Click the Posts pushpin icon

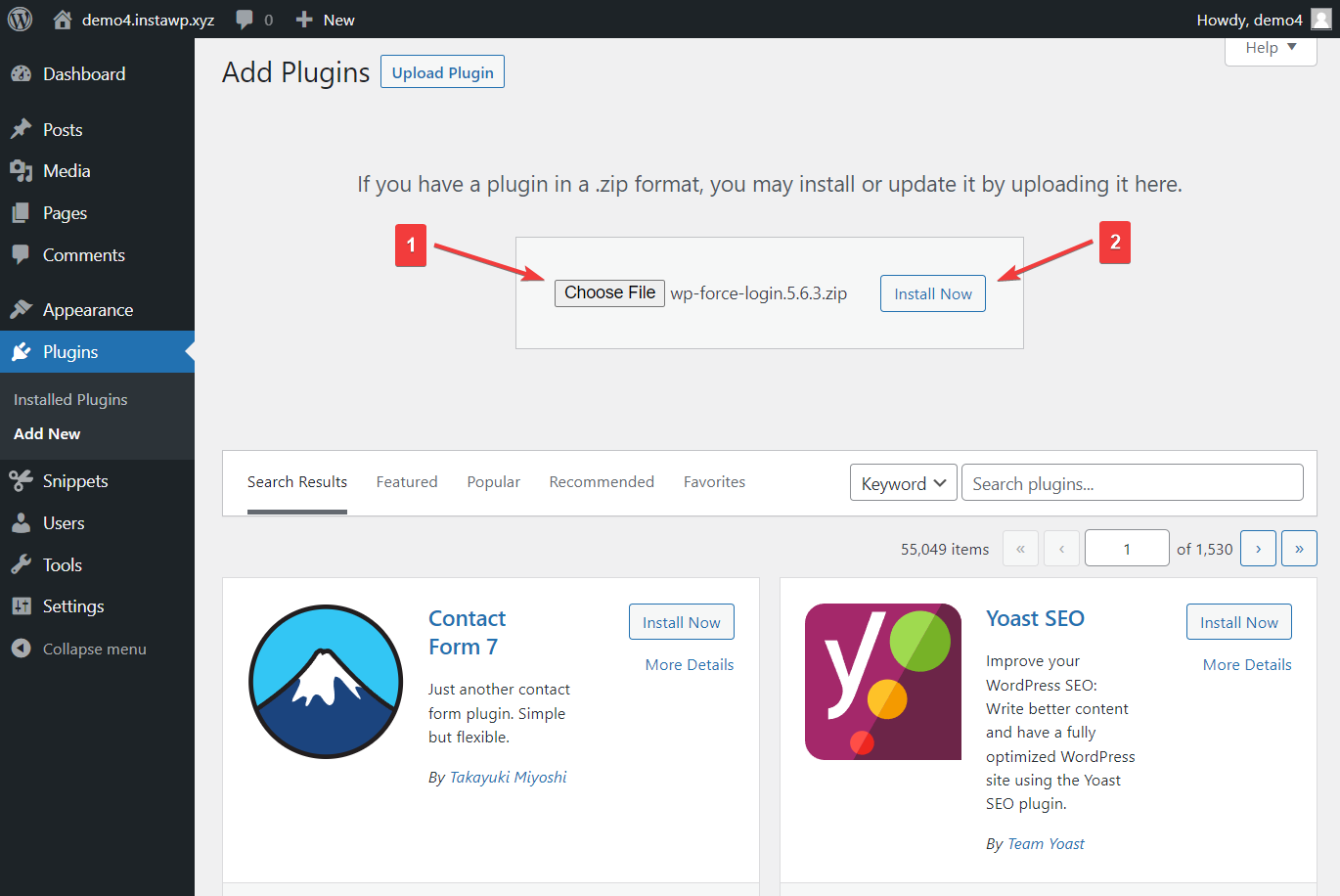click(x=22, y=130)
